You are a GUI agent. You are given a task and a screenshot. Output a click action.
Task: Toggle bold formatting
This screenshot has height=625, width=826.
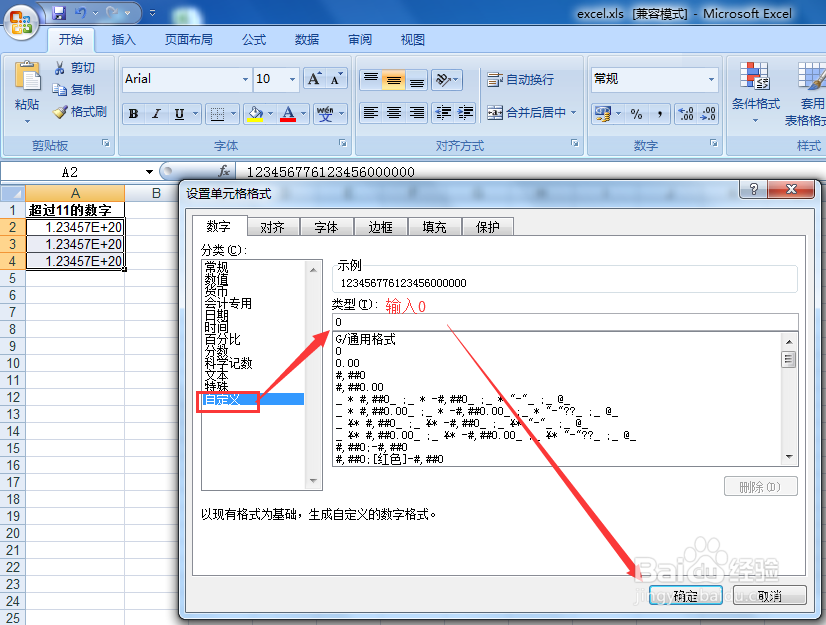click(x=133, y=113)
